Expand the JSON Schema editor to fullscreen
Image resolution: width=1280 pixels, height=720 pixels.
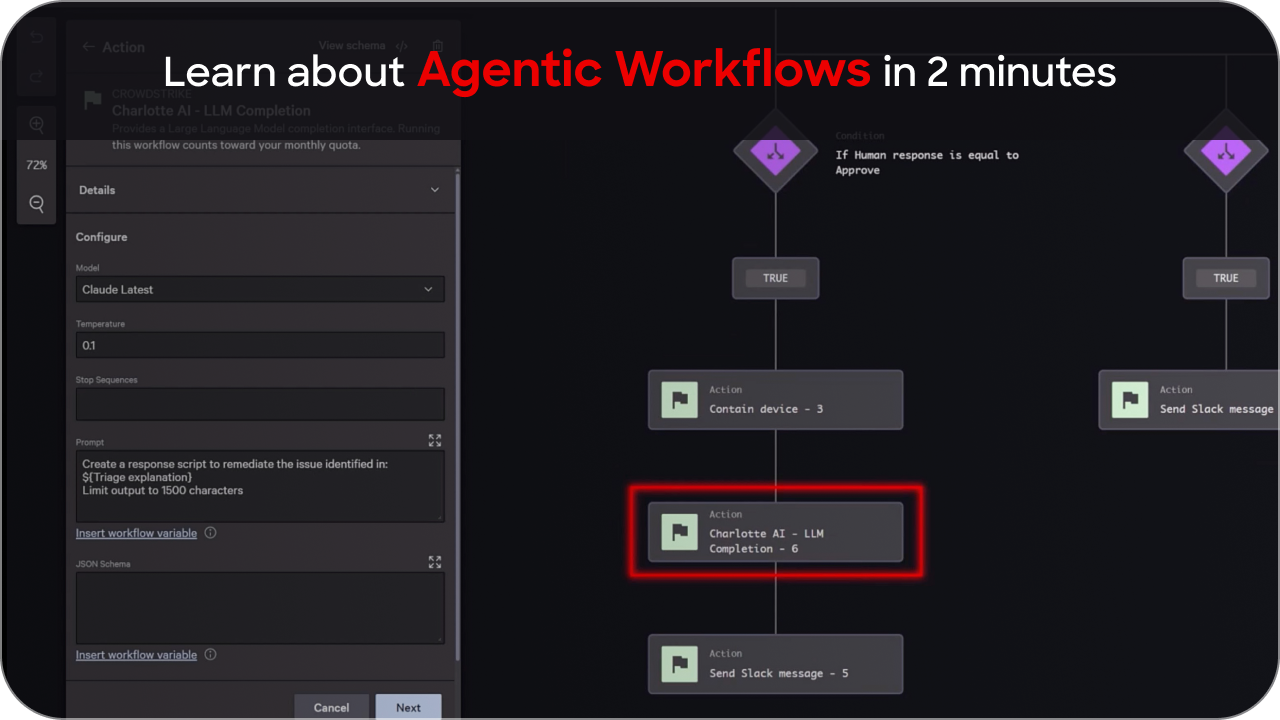435,562
